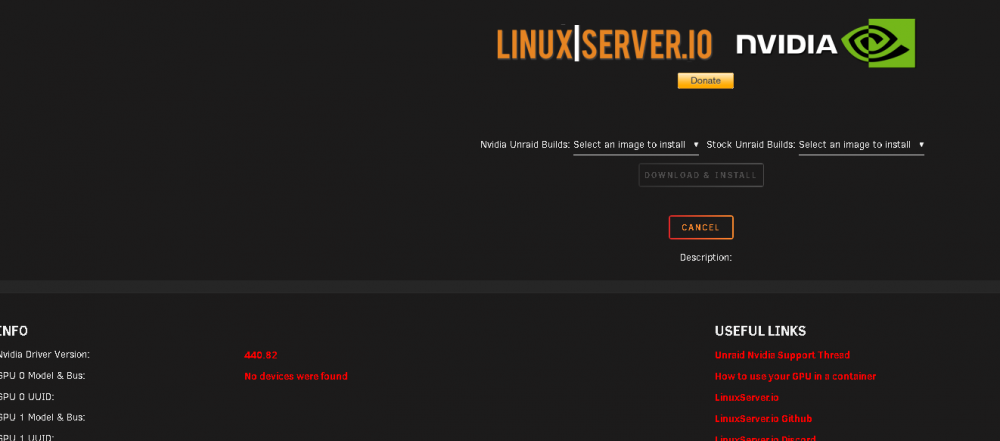This screenshot has width=1000, height=441.
Task: Click the NVIDIA logo
Action: pyautogui.click(x=826, y=43)
